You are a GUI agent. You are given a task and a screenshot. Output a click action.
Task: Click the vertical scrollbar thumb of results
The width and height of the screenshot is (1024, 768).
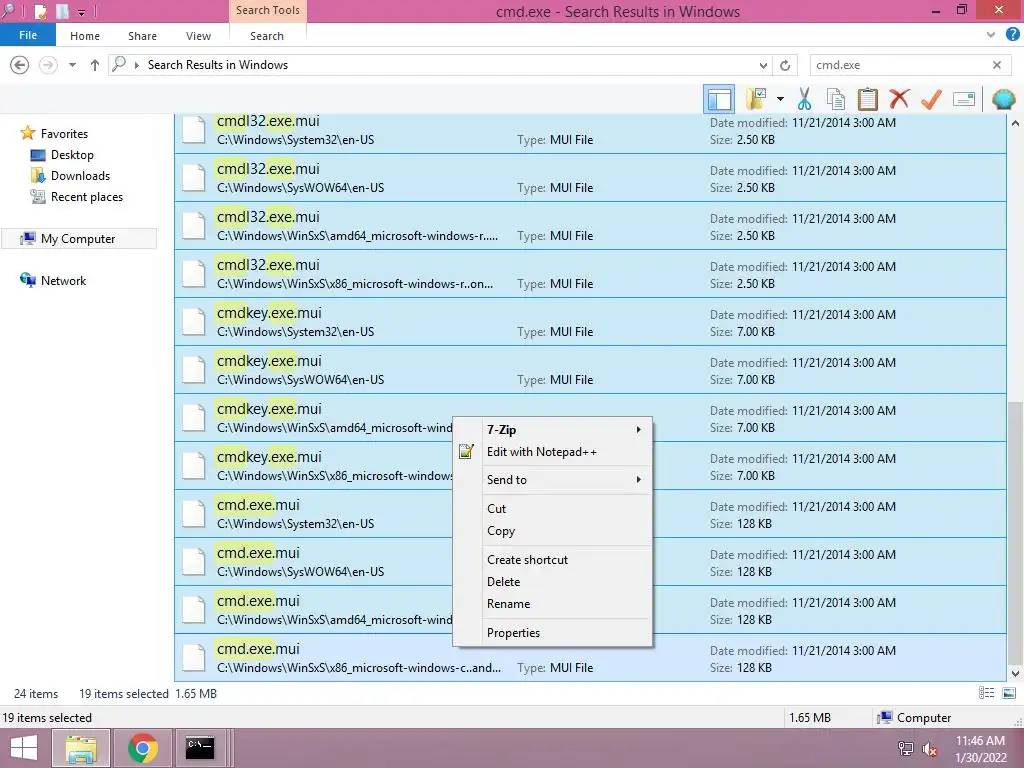tap(1015, 532)
